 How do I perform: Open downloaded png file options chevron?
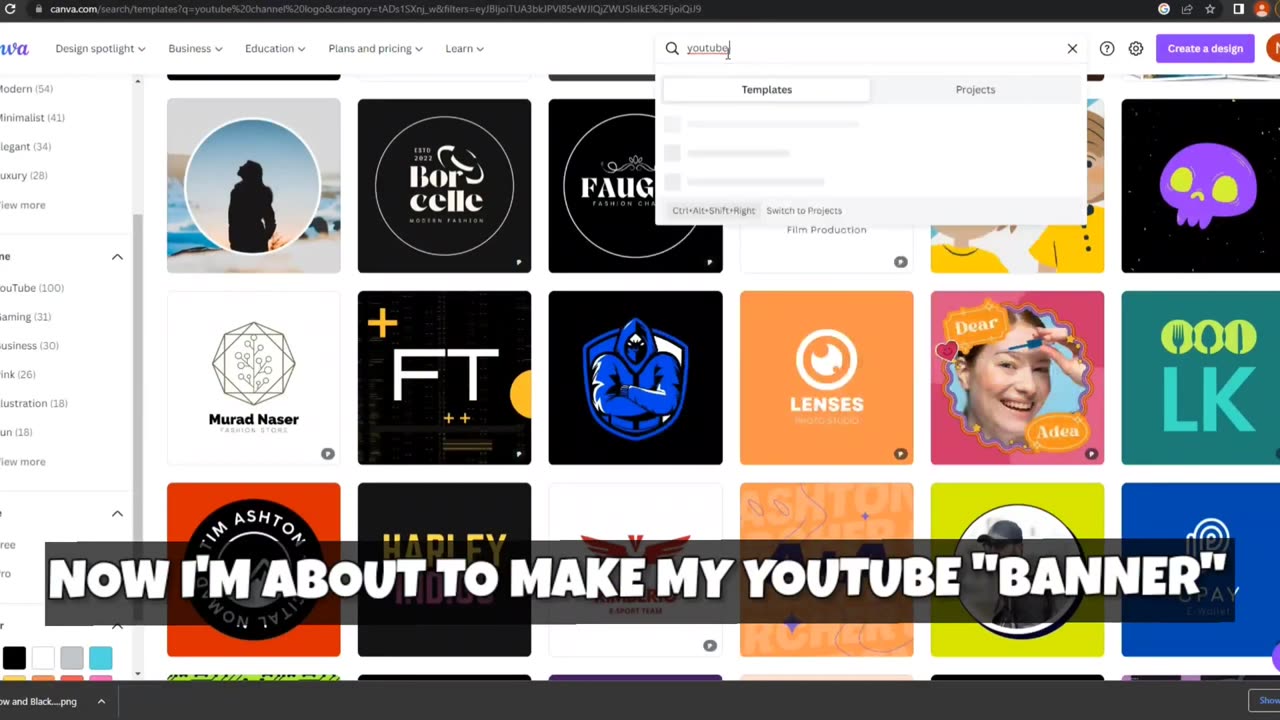coord(101,701)
